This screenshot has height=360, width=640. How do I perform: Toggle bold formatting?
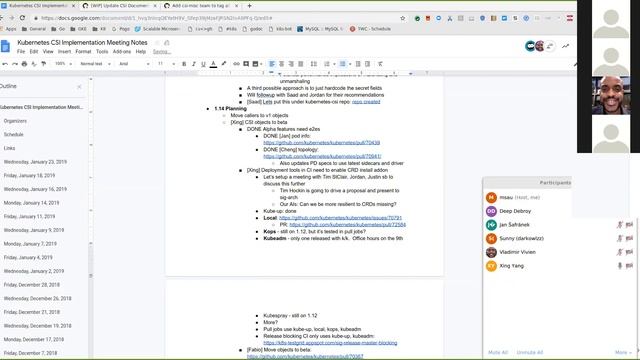(x=184, y=64)
